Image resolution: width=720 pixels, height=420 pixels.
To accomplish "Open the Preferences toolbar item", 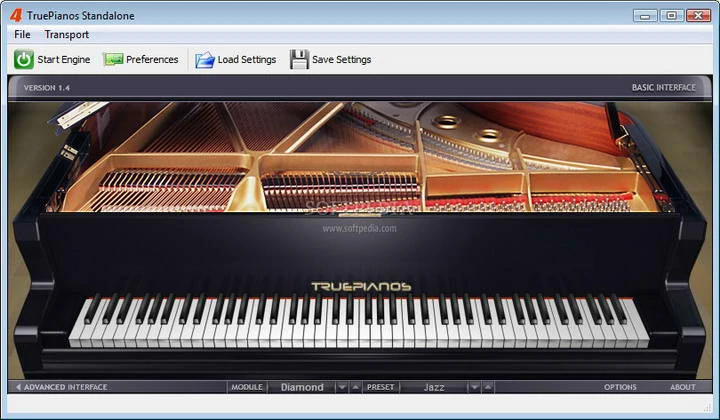I will pyautogui.click(x=141, y=60).
